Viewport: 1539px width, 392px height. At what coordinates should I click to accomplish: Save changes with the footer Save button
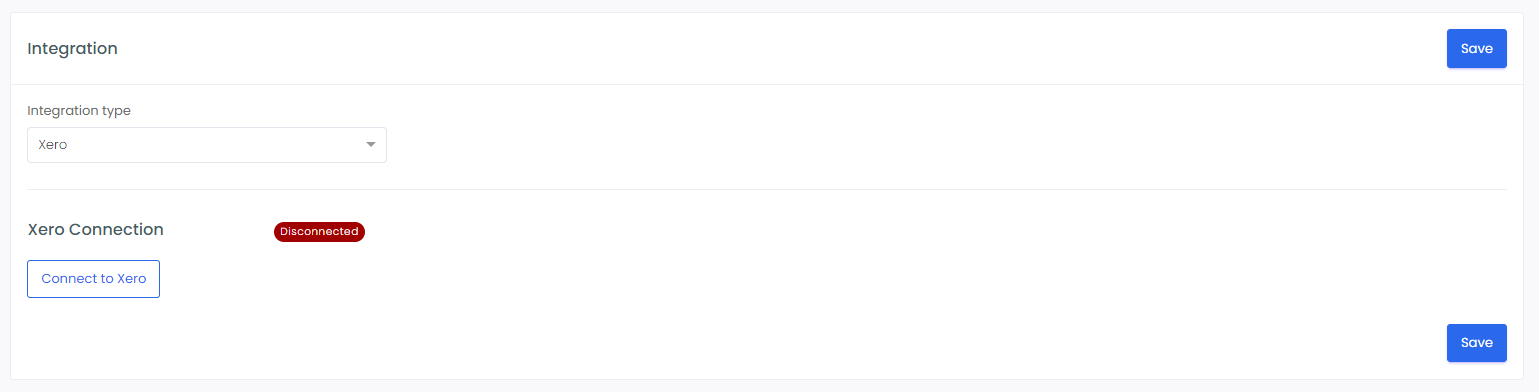[1476, 343]
